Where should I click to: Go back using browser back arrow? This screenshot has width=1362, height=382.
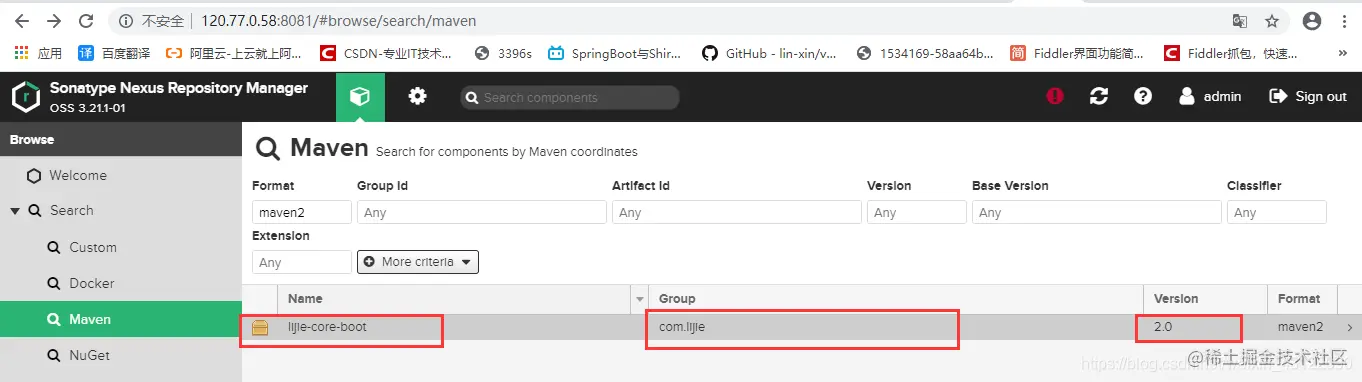click(22, 21)
